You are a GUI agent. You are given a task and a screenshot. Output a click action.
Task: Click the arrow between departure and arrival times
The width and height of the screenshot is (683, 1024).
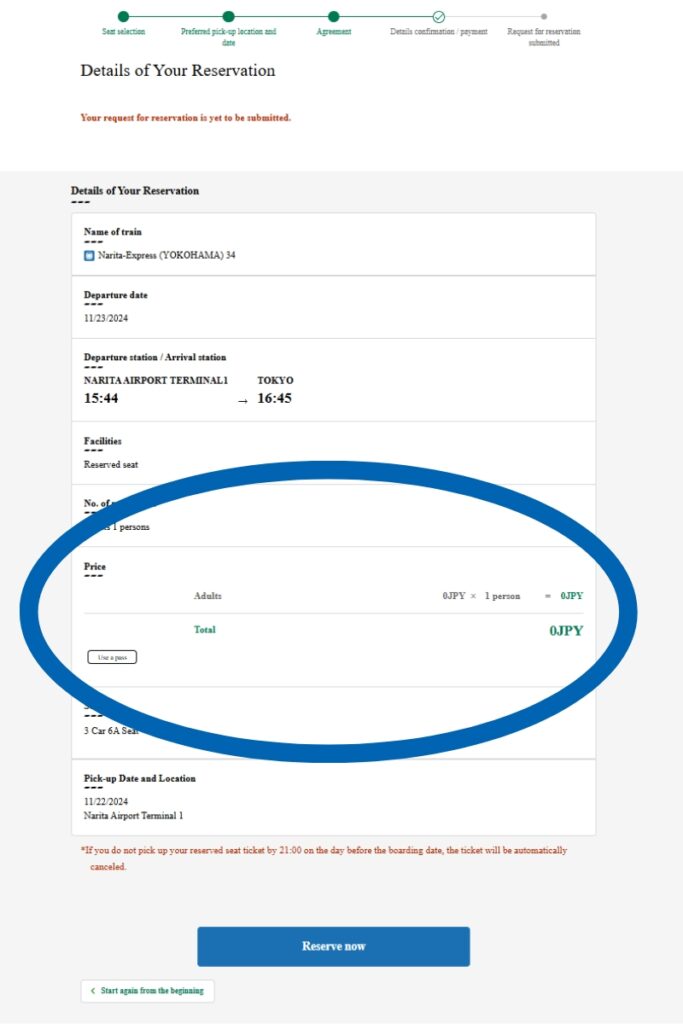pos(242,401)
